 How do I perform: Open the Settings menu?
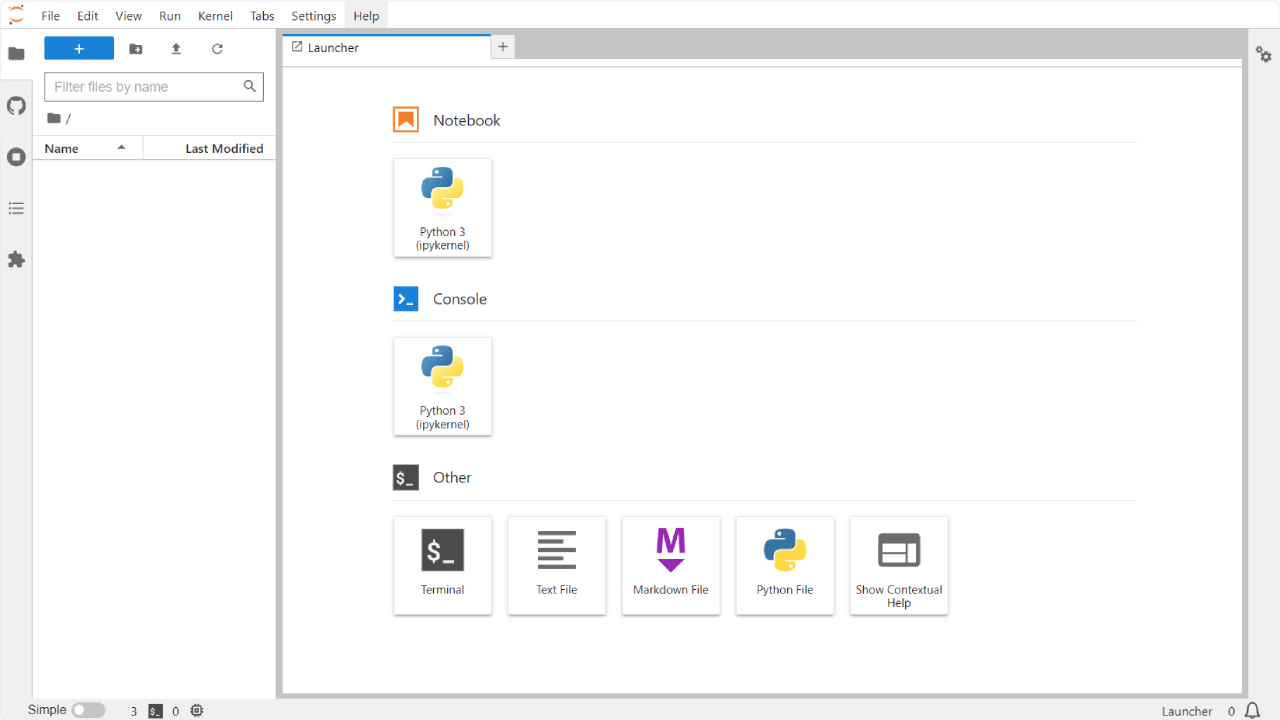pyautogui.click(x=313, y=16)
